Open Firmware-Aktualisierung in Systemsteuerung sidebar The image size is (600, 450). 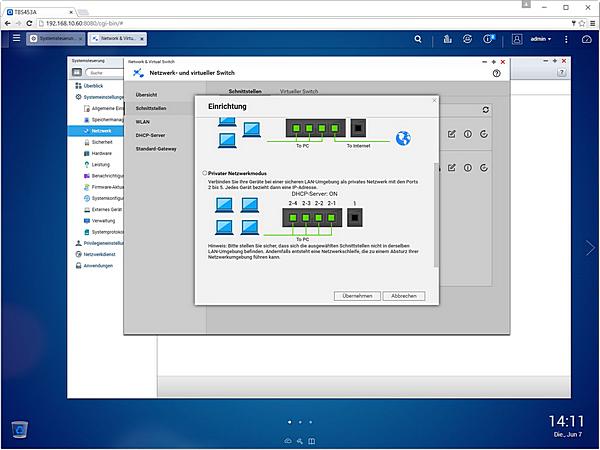[103, 187]
